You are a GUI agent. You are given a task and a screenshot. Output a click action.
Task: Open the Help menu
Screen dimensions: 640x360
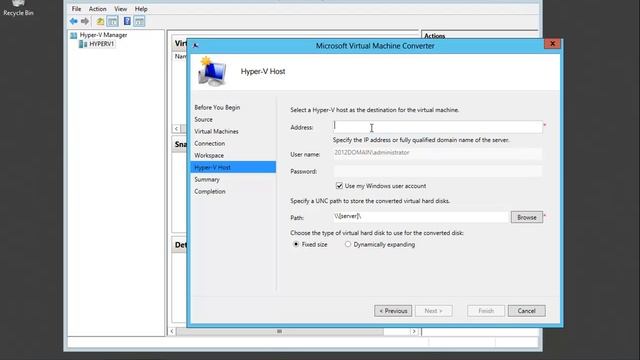pyautogui.click(x=141, y=9)
